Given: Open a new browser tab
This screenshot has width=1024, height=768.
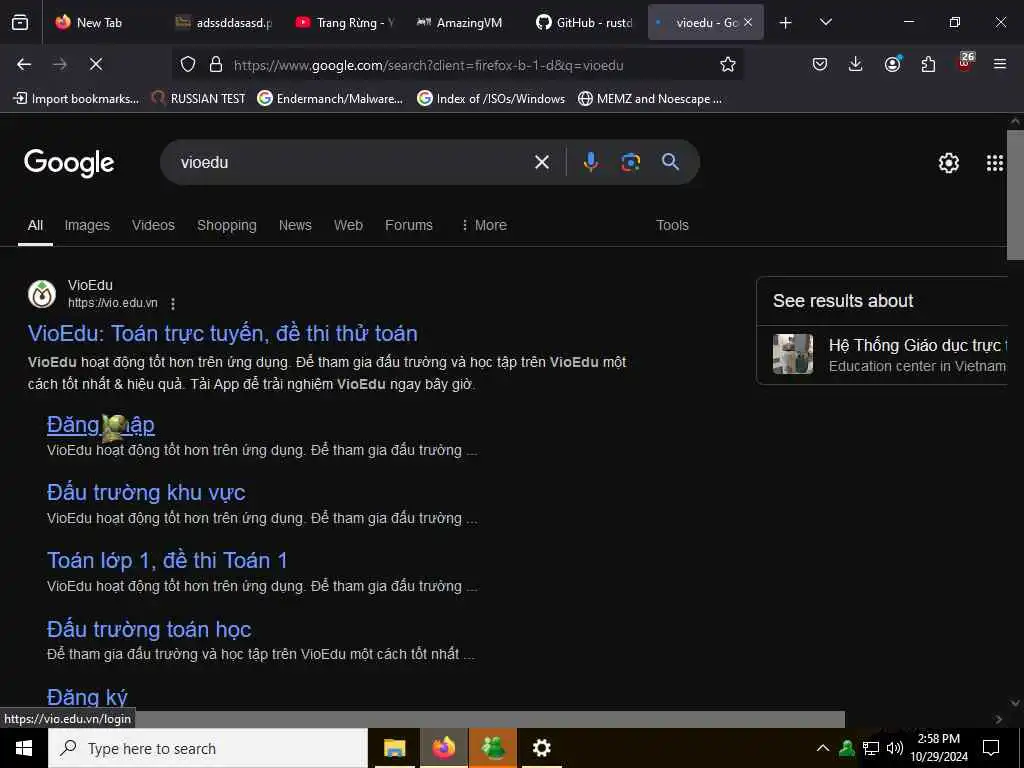Looking at the screenshot, I should click(786, 23).
